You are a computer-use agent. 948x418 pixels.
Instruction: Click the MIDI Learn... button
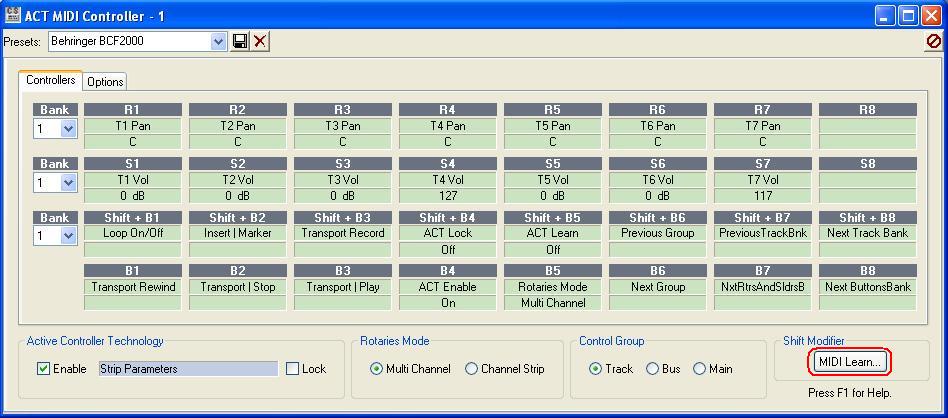tap(849, 362)
